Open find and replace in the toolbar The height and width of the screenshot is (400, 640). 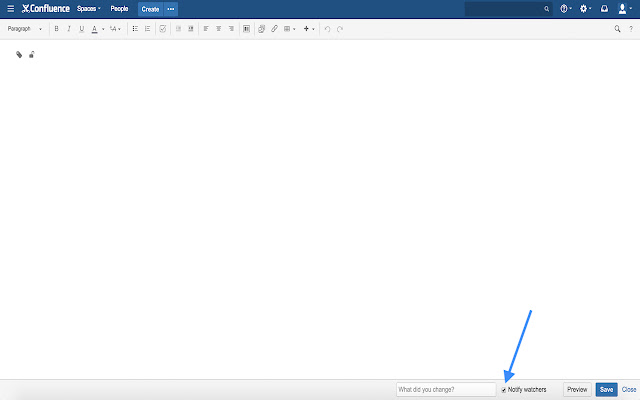[617, 29]
